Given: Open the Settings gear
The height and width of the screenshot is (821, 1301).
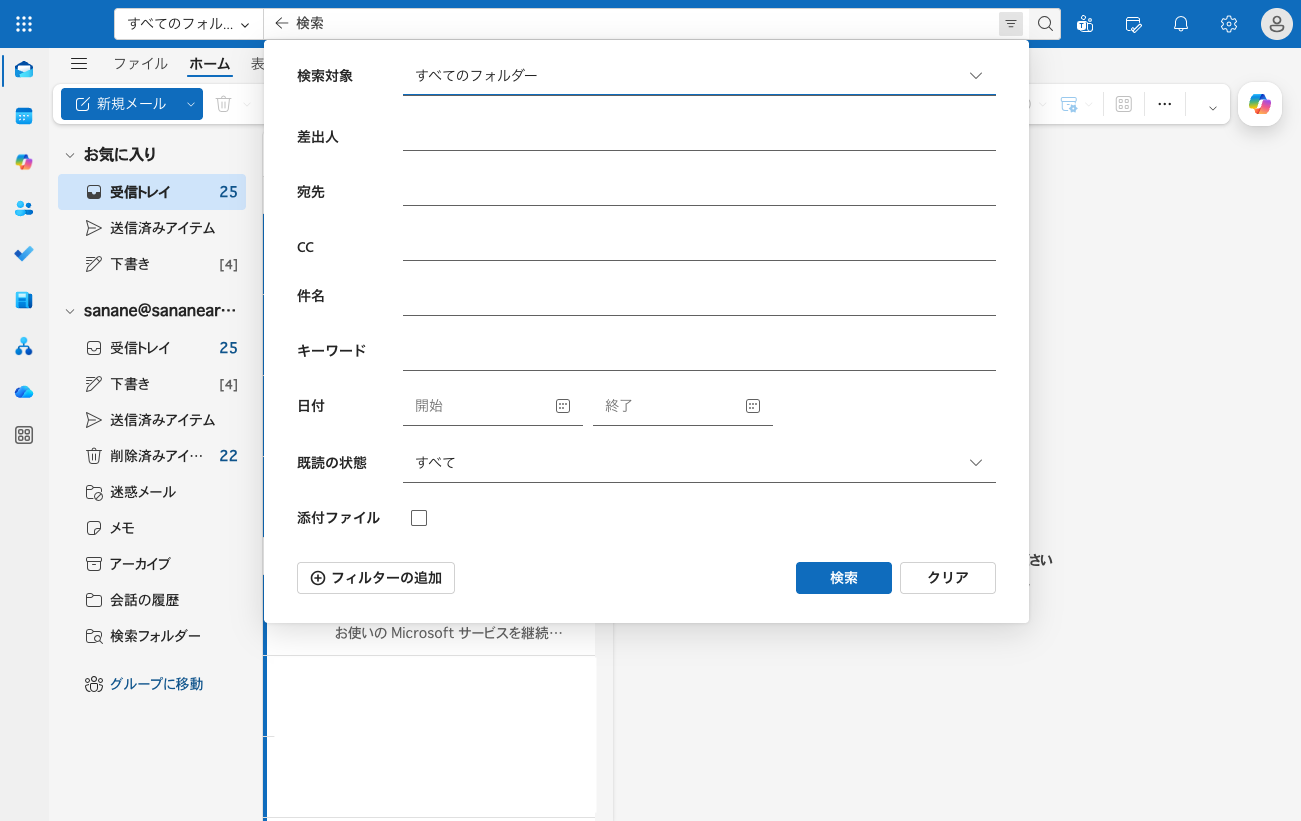Looking at the screenshot, I should pos(1229,24).
